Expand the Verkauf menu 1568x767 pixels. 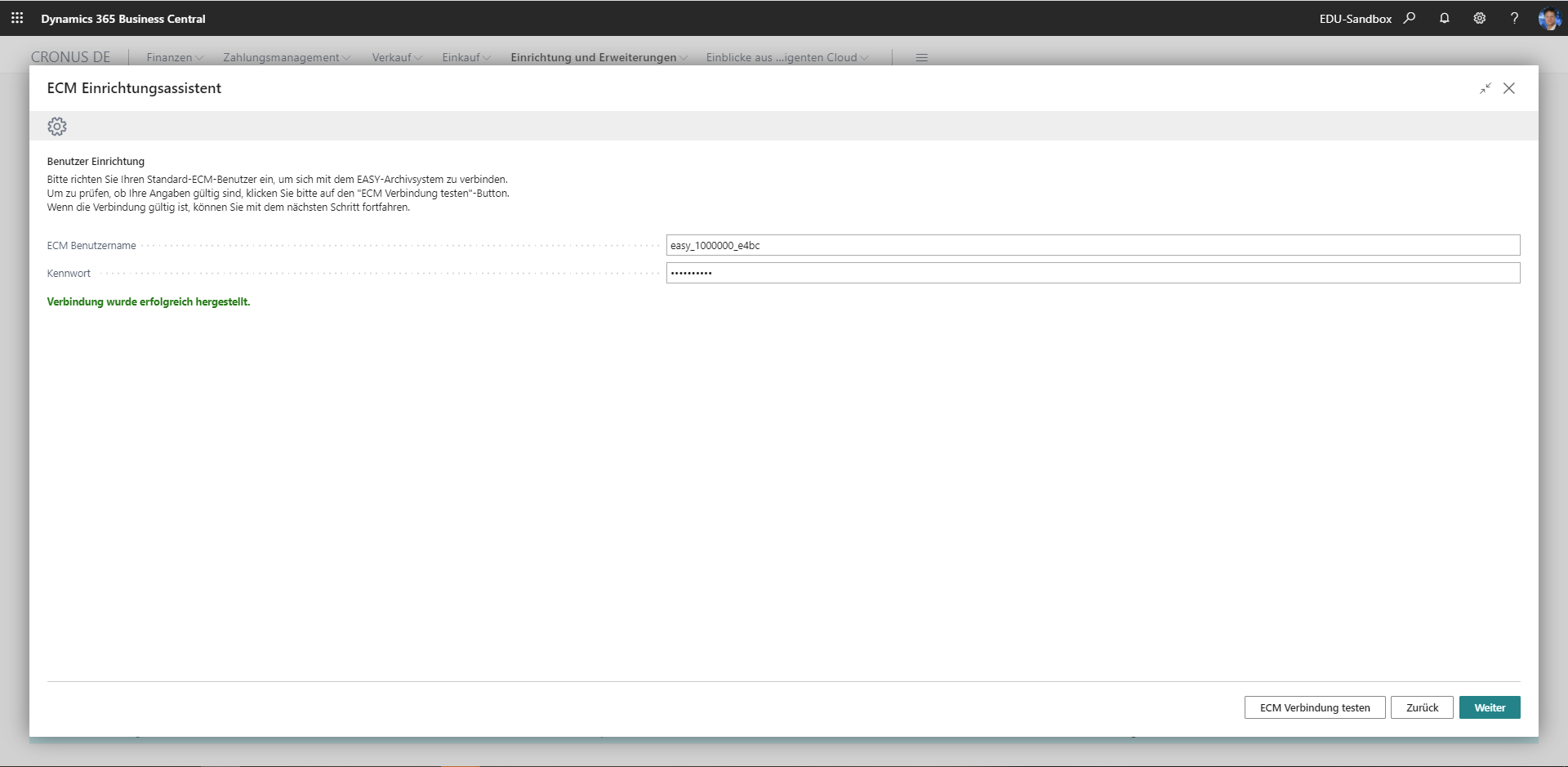coord(397,57)
